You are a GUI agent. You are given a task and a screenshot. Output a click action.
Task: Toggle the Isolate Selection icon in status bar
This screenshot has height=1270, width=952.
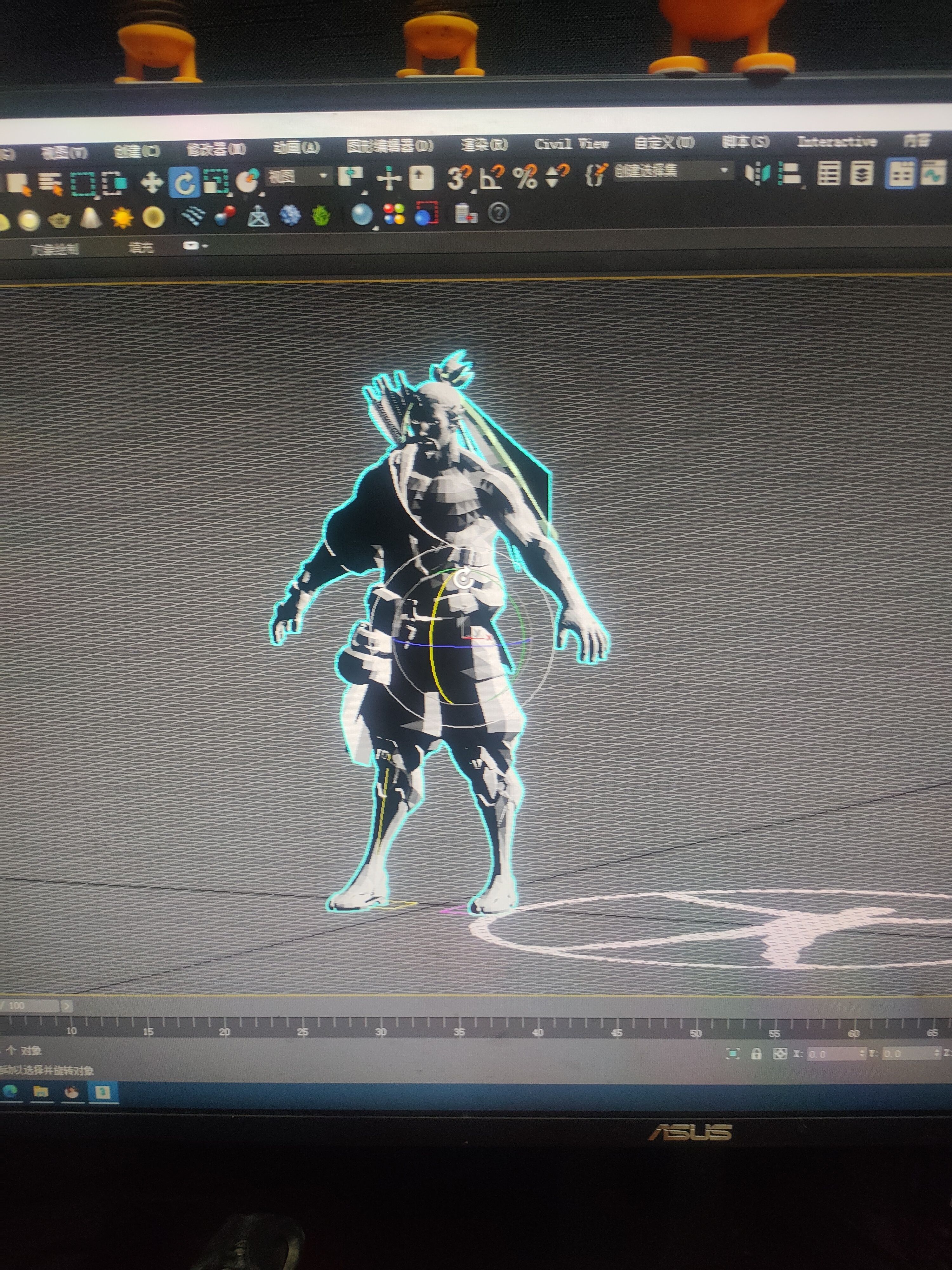[x=733, y=1053]
